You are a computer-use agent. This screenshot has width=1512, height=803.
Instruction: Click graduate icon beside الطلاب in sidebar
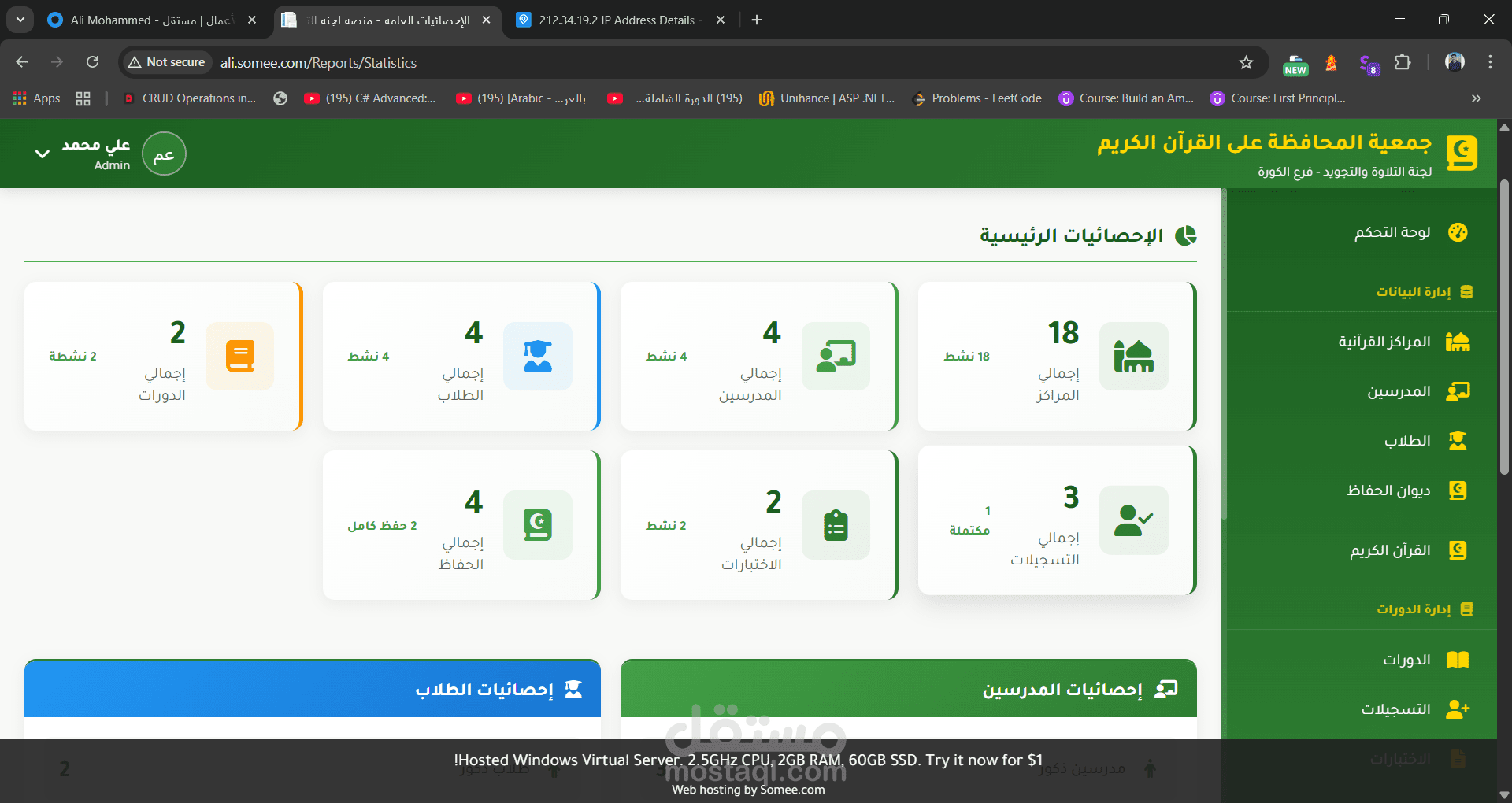1458,441
